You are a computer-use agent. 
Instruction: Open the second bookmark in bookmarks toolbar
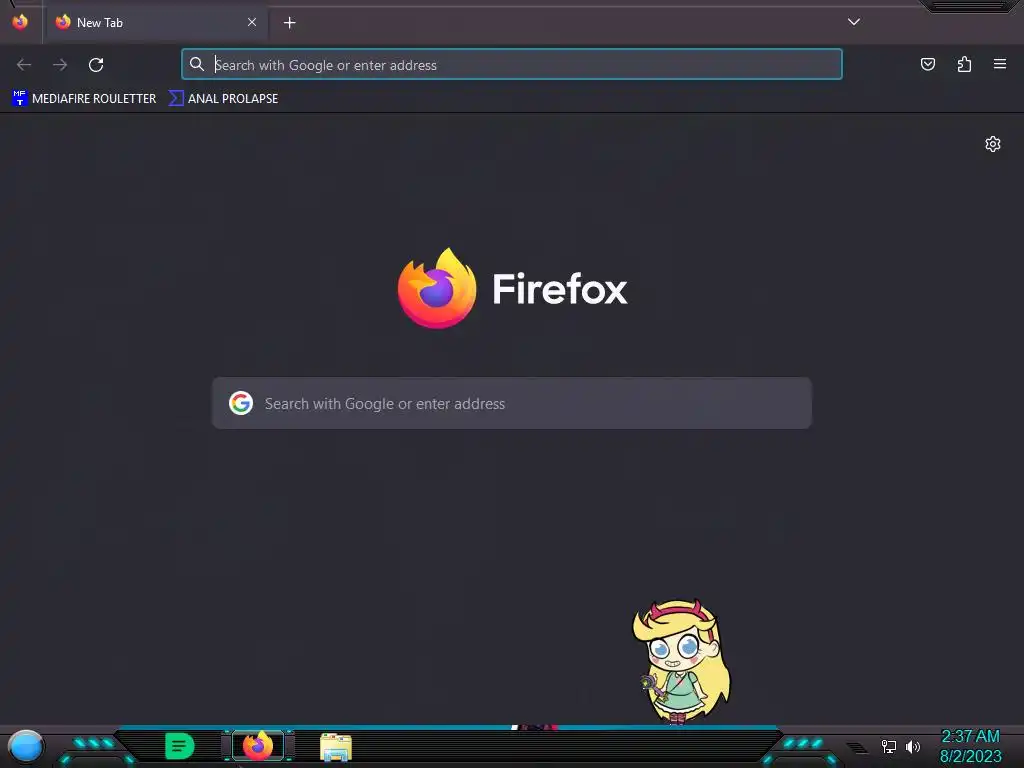(x=223, y=99)
